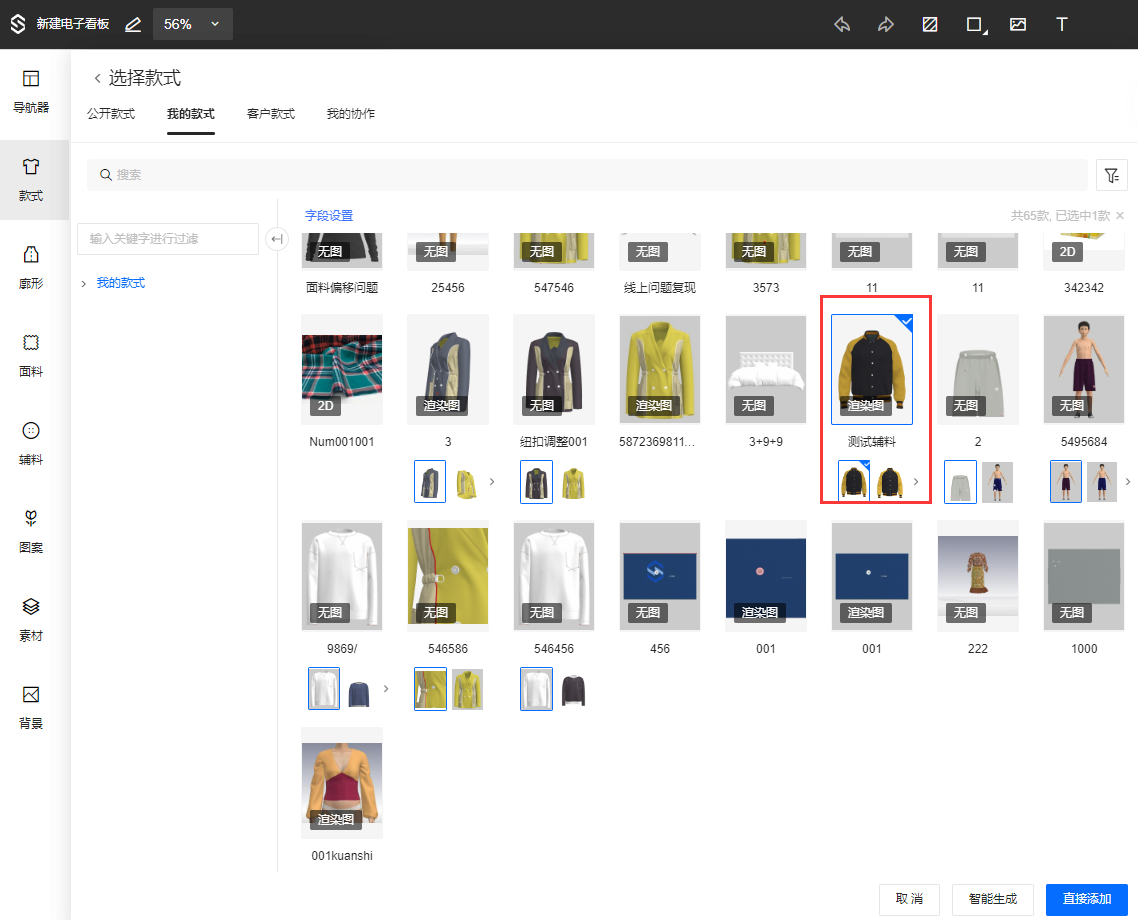Select the text tool icon
The height and width of the screenshot is (920, 1138).
pos(1062,25)
